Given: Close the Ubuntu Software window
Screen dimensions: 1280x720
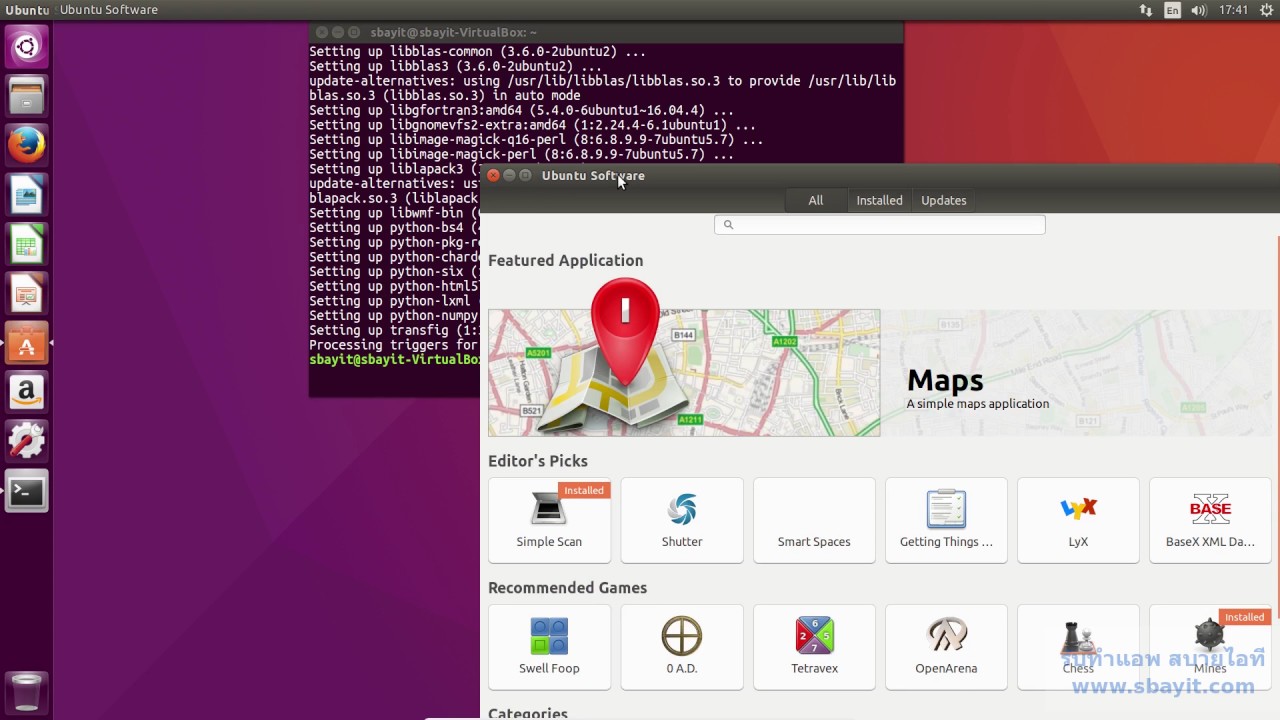Looking at the screenshot, I should pos(493,175).
